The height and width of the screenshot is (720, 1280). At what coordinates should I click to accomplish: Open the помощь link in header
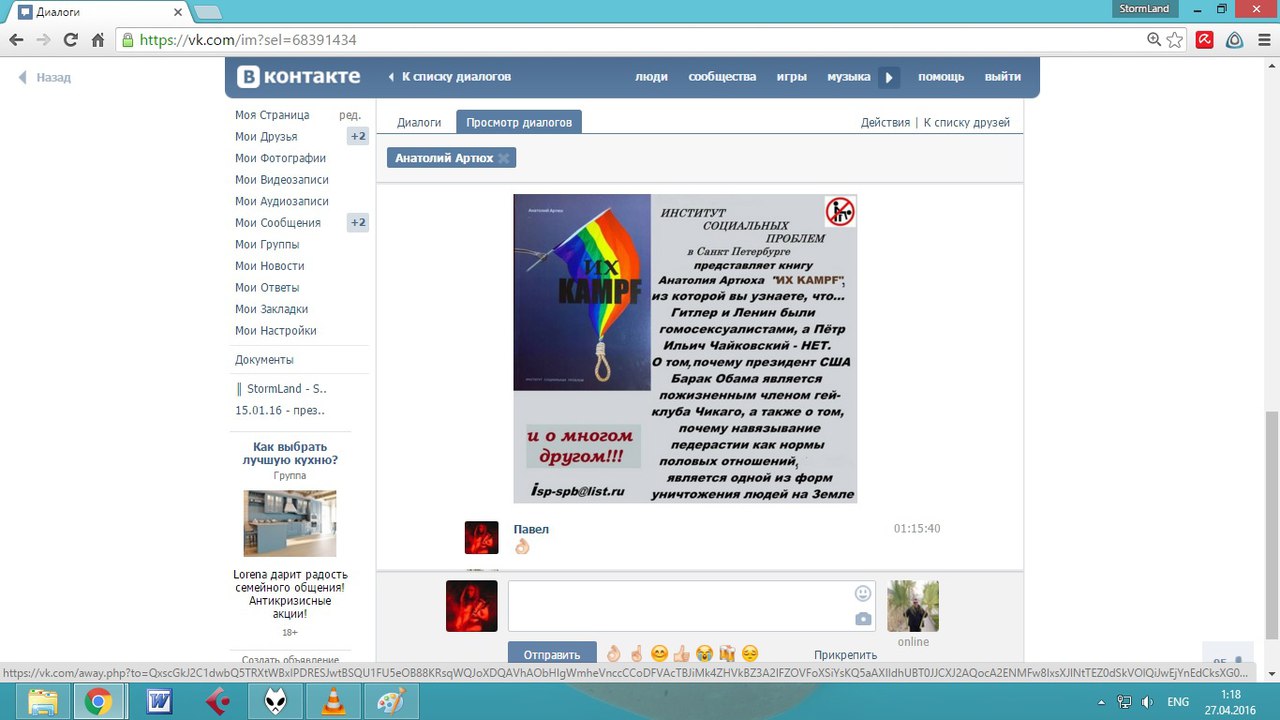click(x=941, y=77)
